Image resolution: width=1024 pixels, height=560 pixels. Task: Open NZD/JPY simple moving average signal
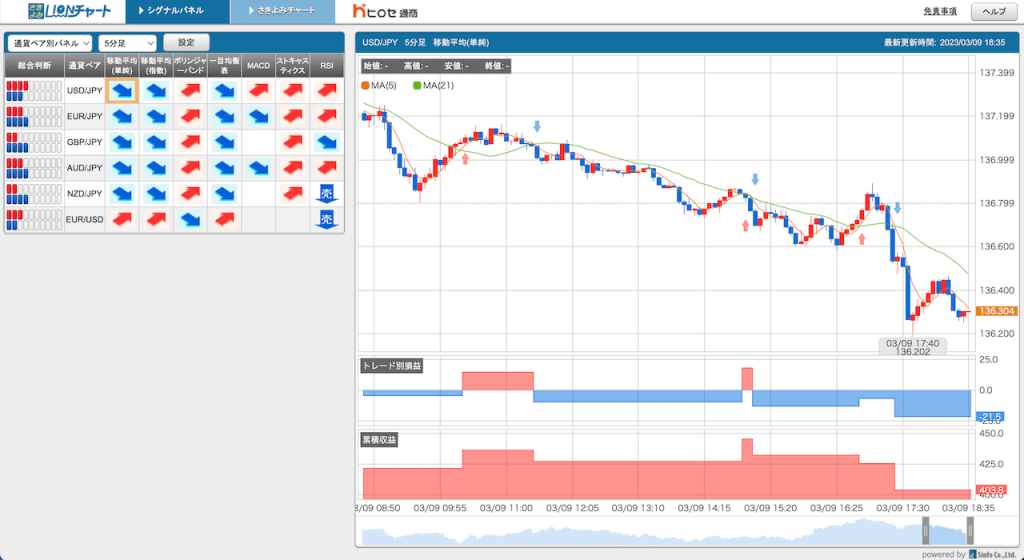[122, 194]
